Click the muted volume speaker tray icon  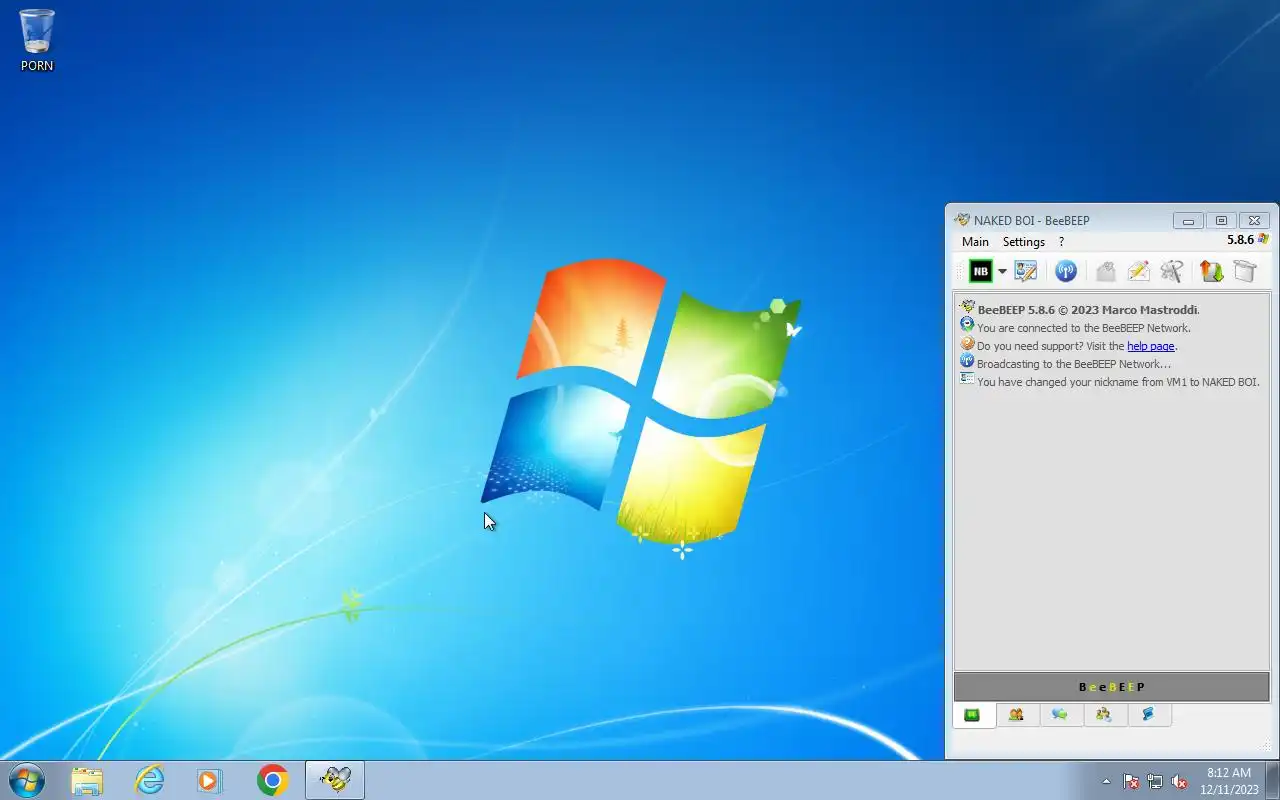(x=1180, y=781)
